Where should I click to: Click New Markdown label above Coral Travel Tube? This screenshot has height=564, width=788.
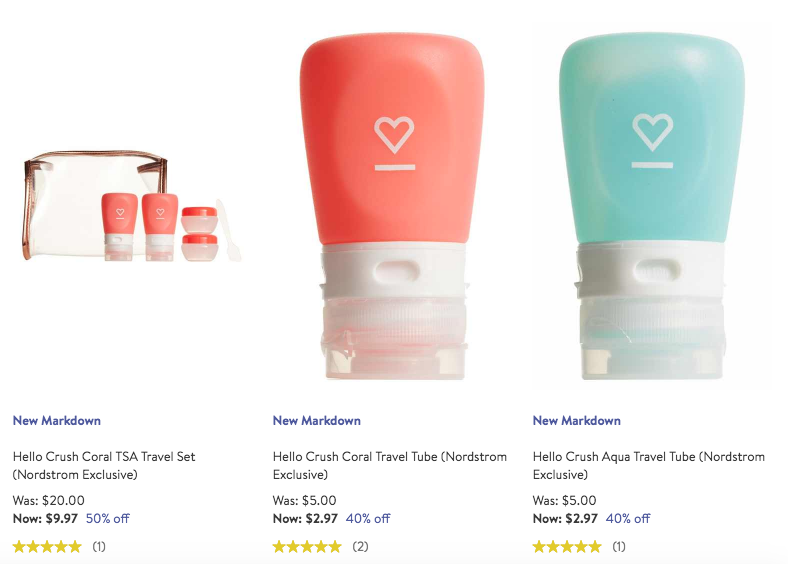click(317, 421)
